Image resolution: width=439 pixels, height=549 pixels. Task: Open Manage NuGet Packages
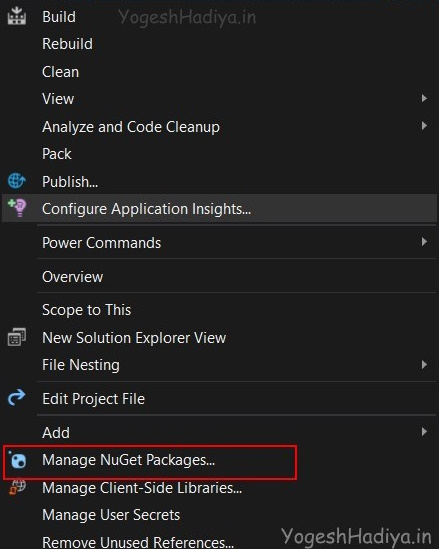128,460
